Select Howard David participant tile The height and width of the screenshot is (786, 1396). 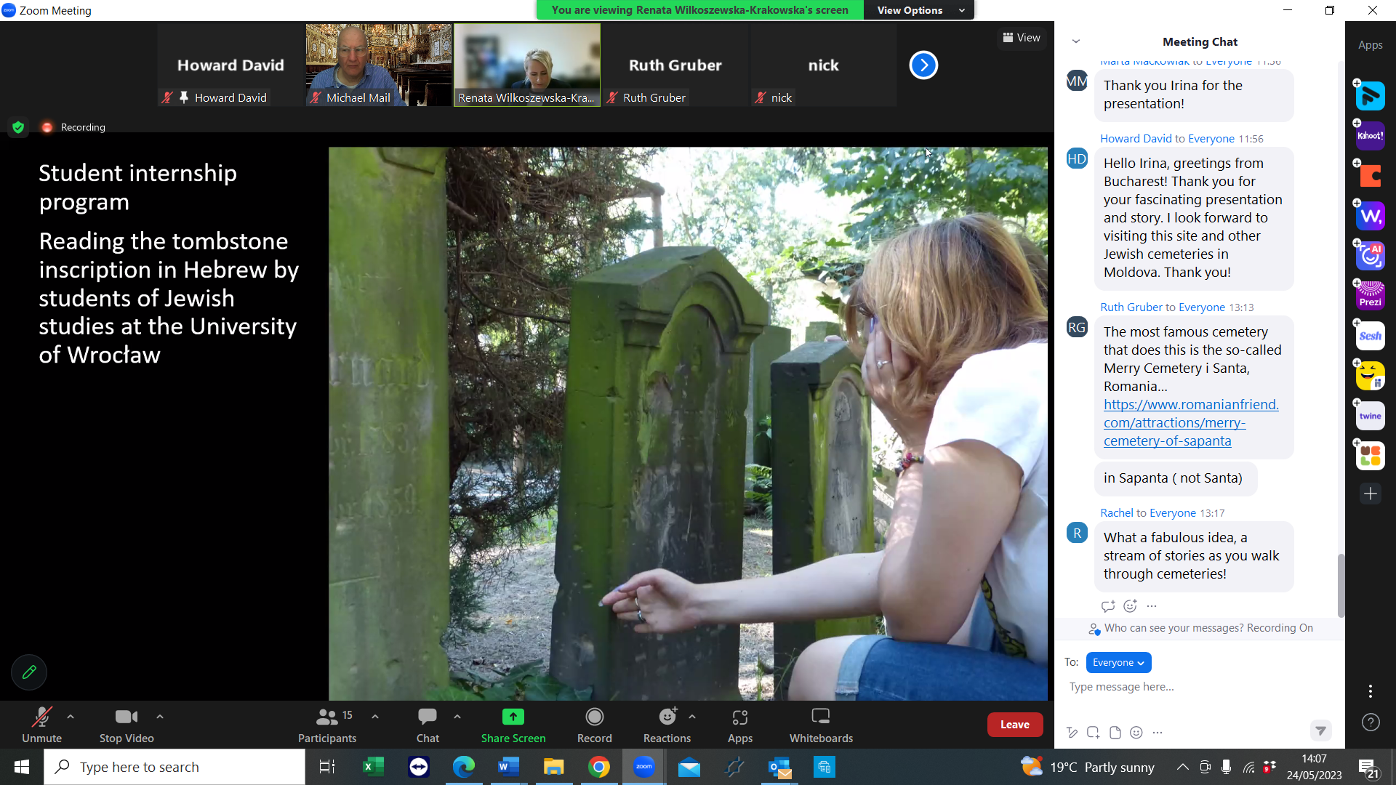click(x=230, y=65)
